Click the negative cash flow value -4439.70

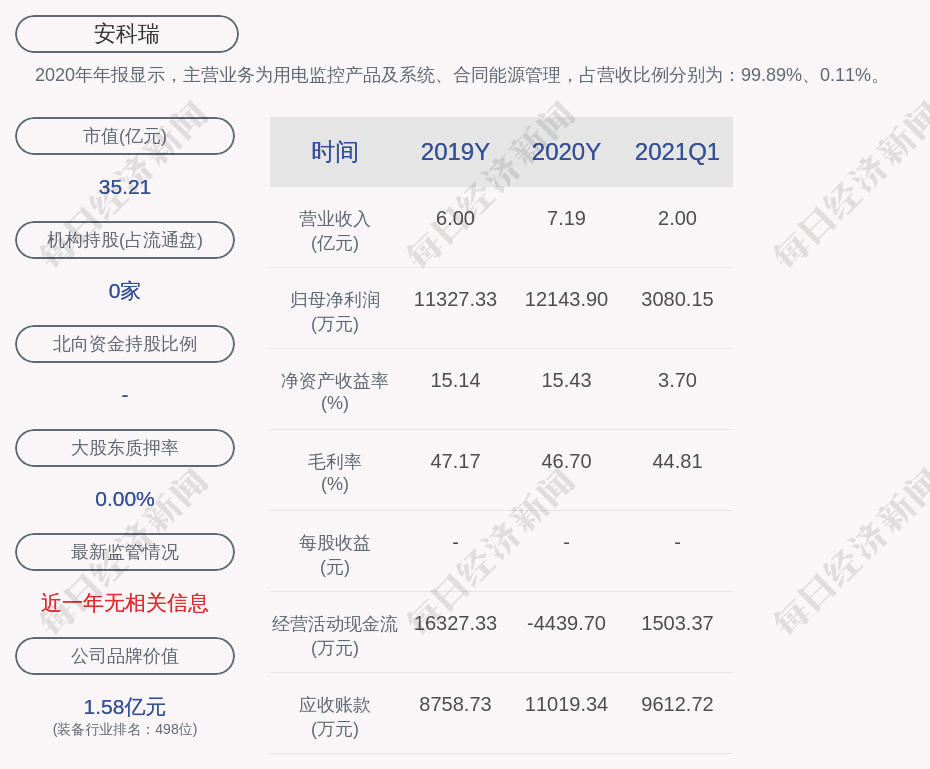coord(566,623)
